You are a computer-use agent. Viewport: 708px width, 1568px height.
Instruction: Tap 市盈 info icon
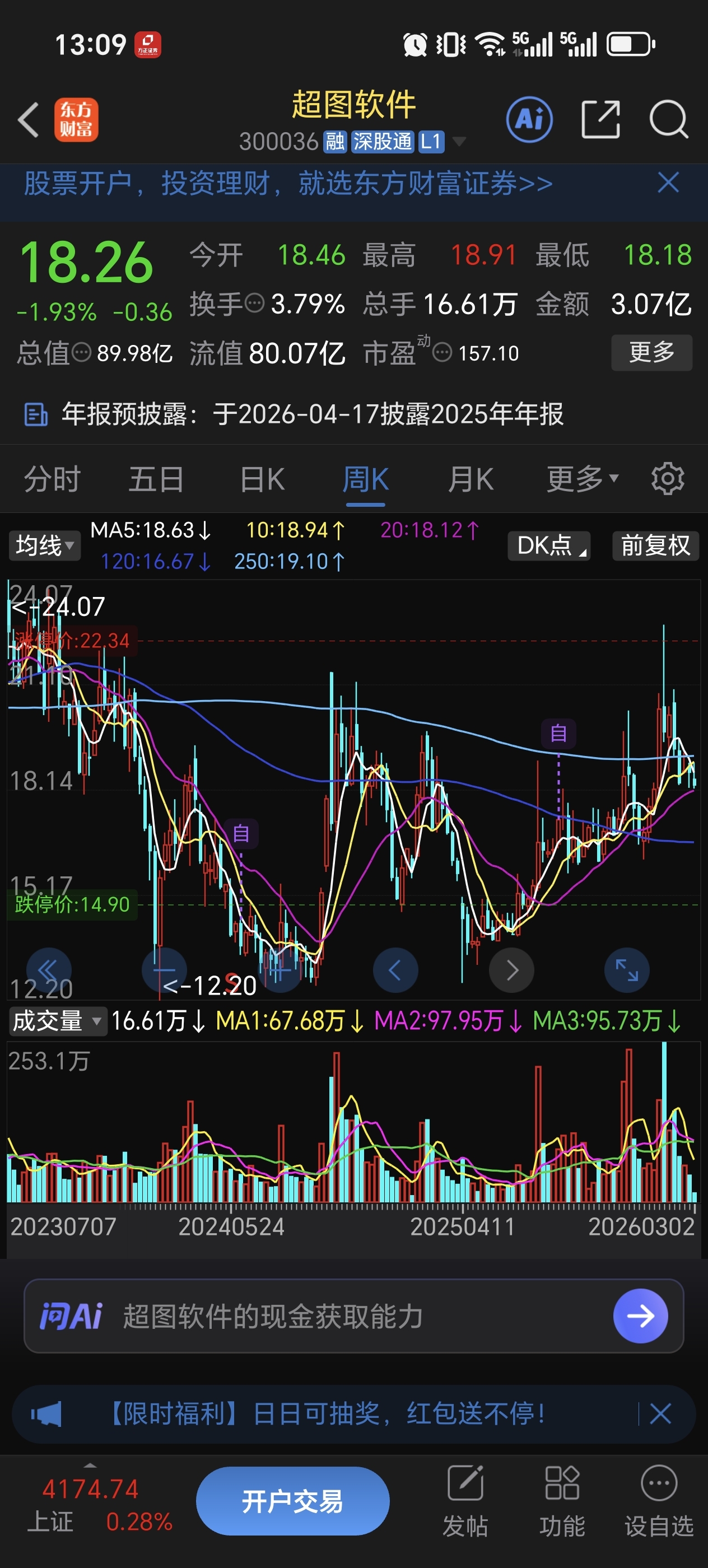point(442,352)
